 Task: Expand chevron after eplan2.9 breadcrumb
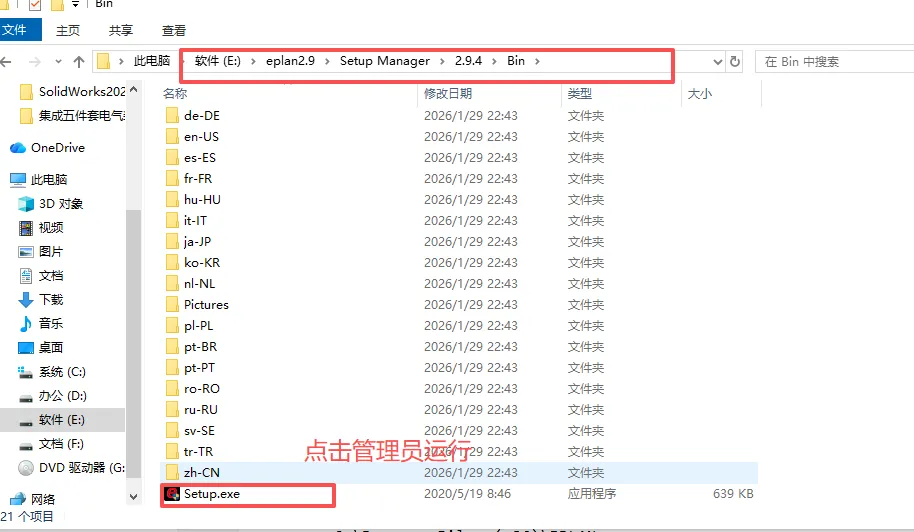tap(327, 61)
